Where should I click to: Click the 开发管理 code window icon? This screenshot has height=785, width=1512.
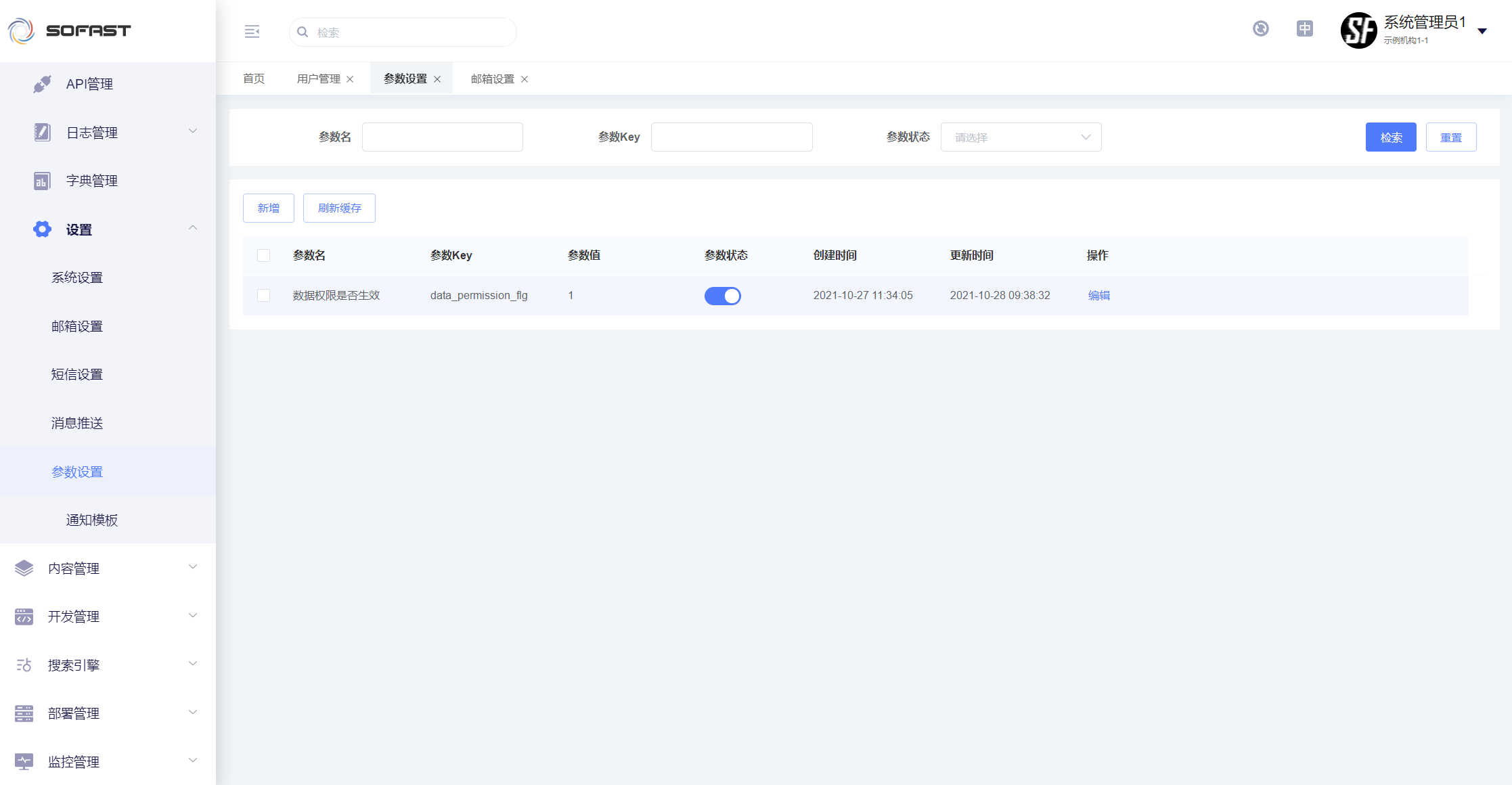pyautogui.click(x=24, y=616)
